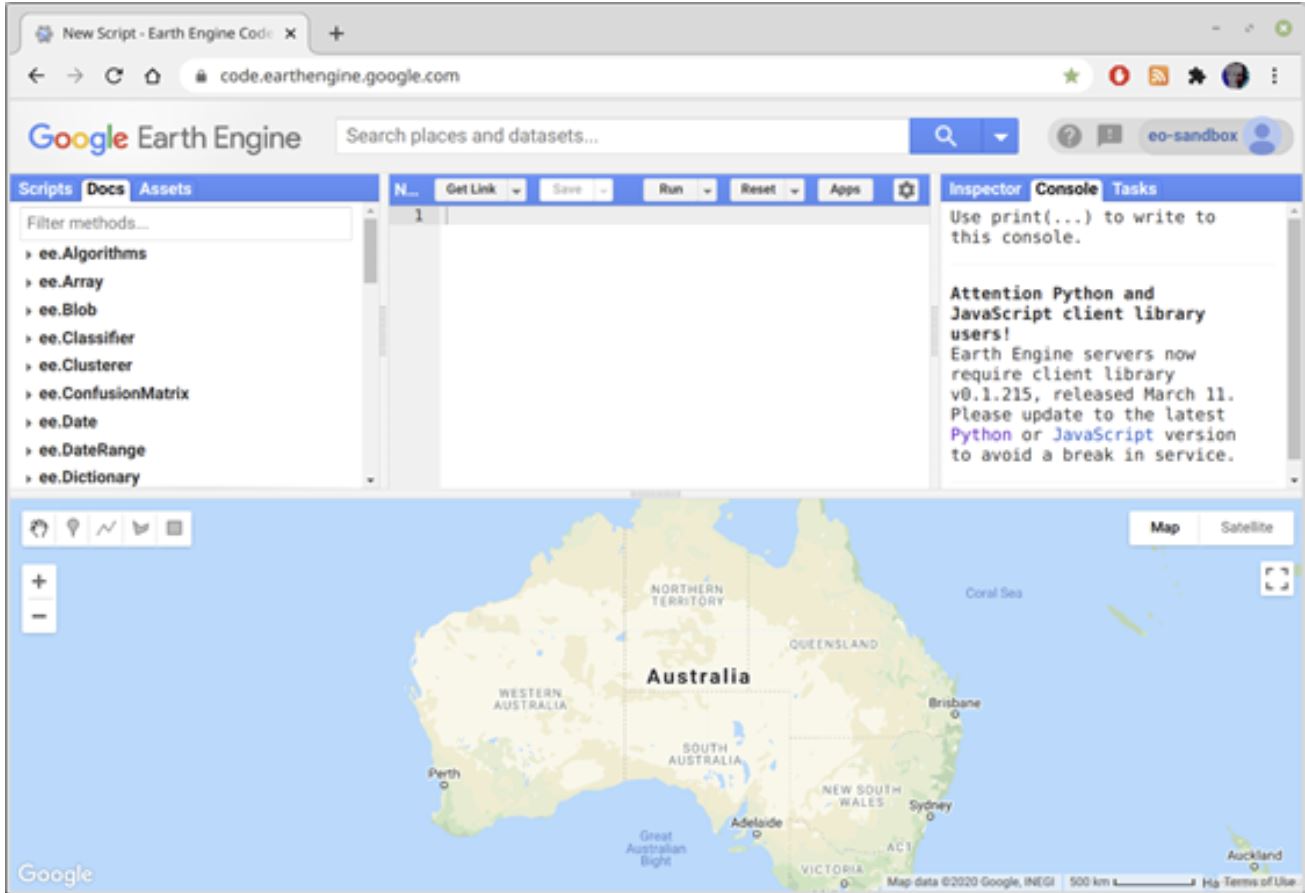Screen dimensions: 1305x893
Task: Click the Apps button
Action: coord(846,189)
